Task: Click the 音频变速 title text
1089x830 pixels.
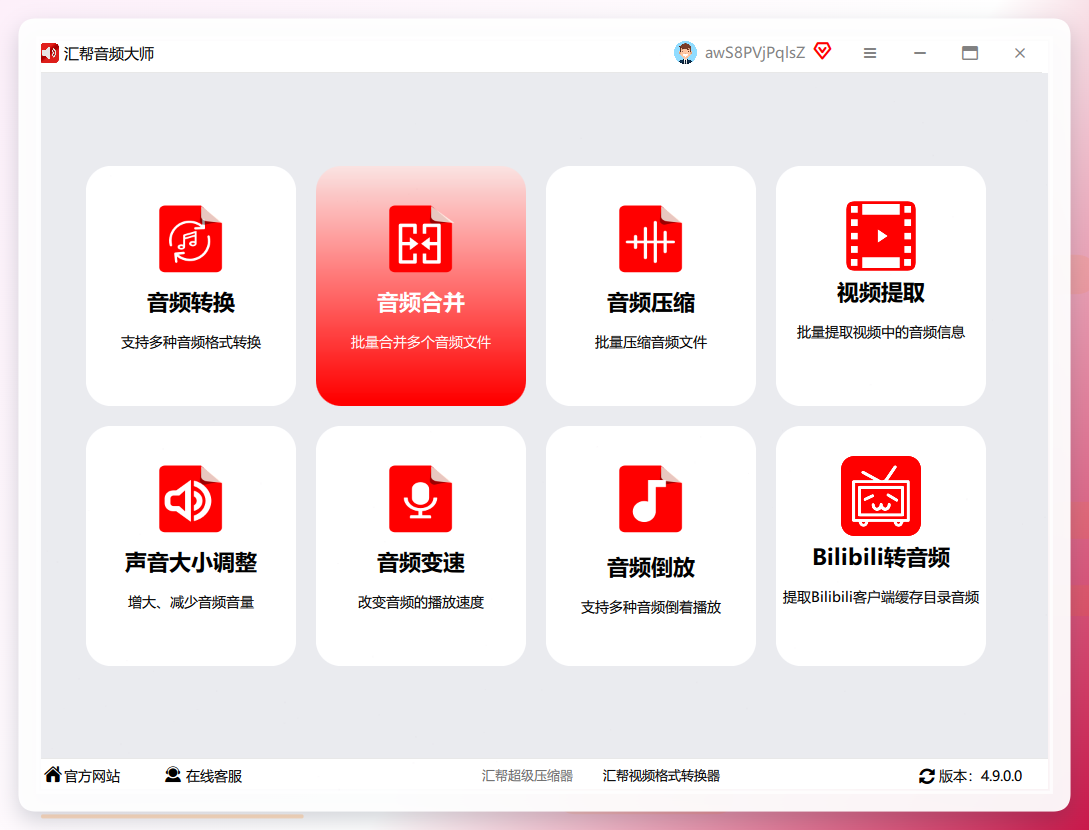Action: (x=421, y=563)
